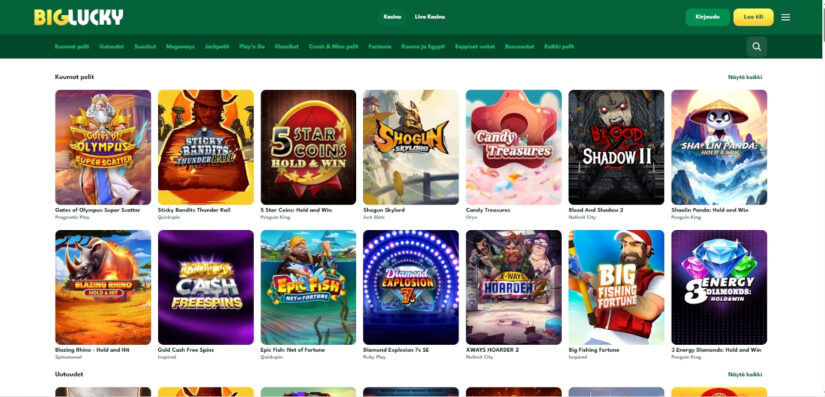The image size is (825, 397).
Task: Open the Eeppiset voitot category
Action: (475, 46)
